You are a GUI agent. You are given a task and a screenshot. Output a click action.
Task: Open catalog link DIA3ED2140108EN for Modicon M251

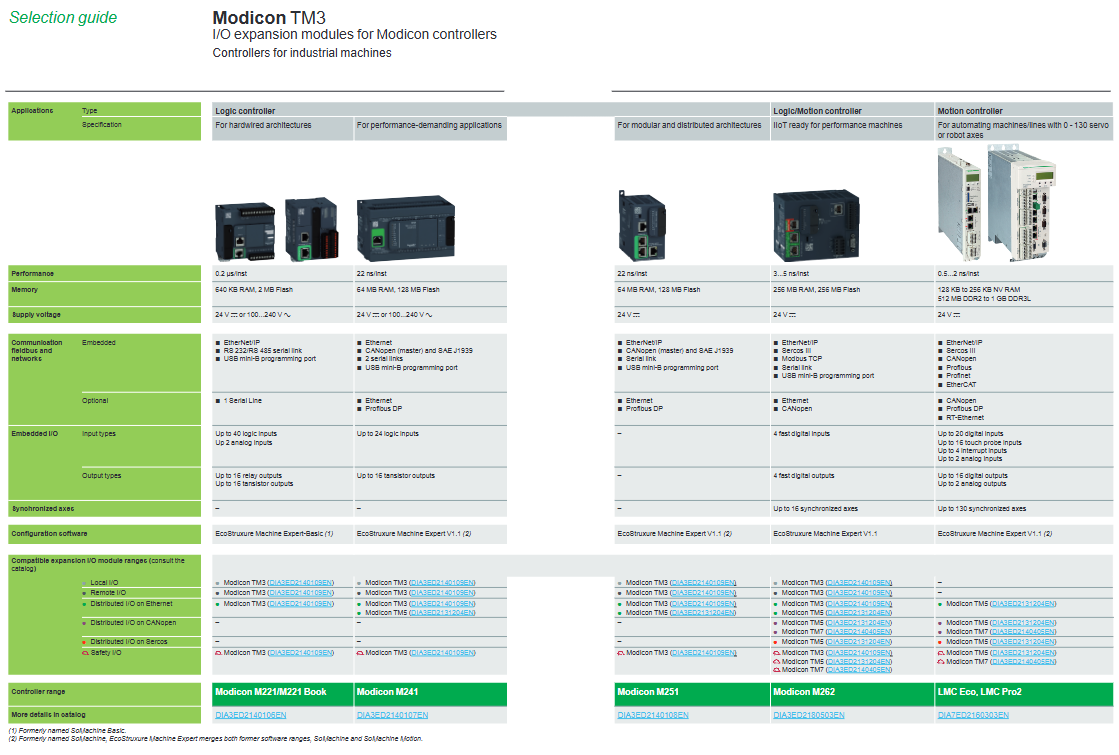(653, 715)
